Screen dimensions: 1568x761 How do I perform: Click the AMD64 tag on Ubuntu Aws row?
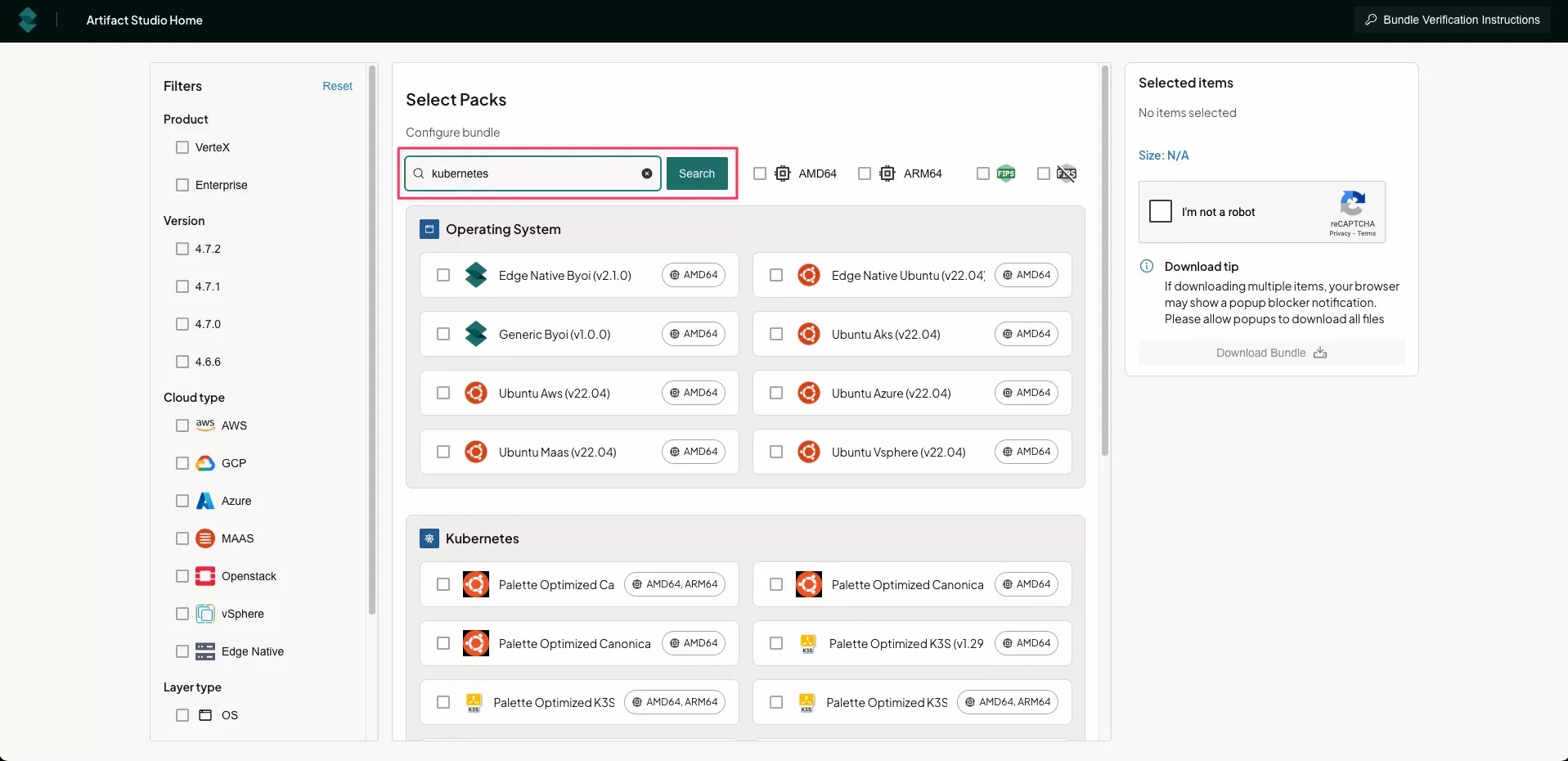click(x=694, y=393)
